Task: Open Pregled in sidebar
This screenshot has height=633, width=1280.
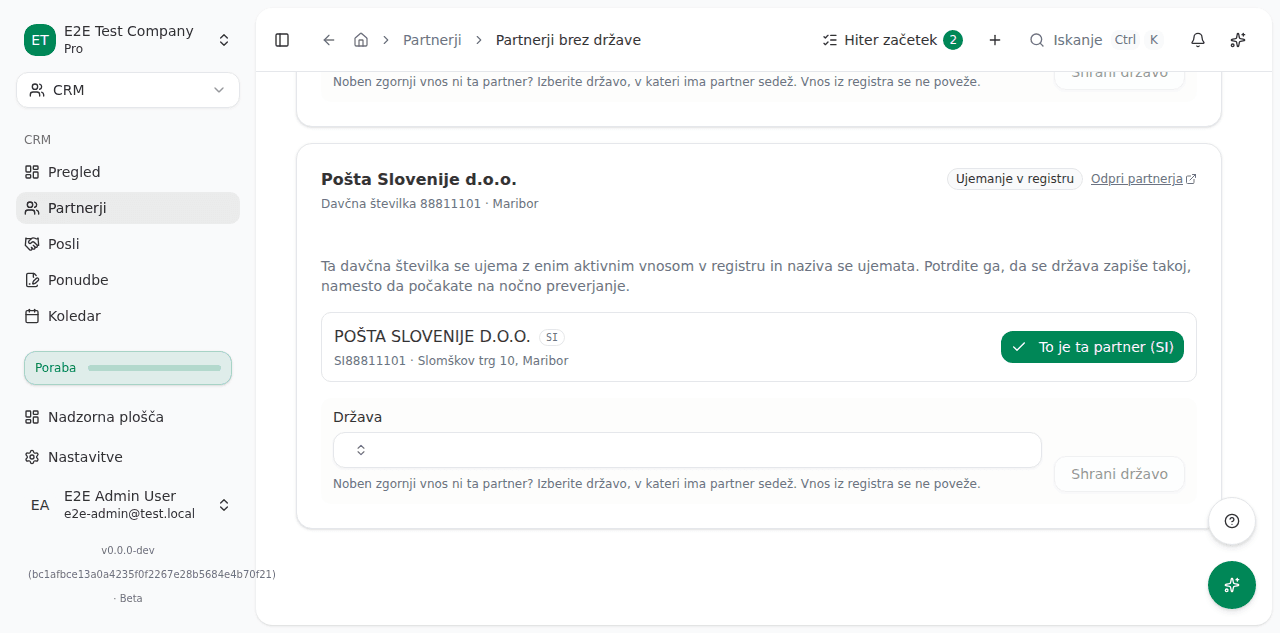Action: tap(128, 172)
